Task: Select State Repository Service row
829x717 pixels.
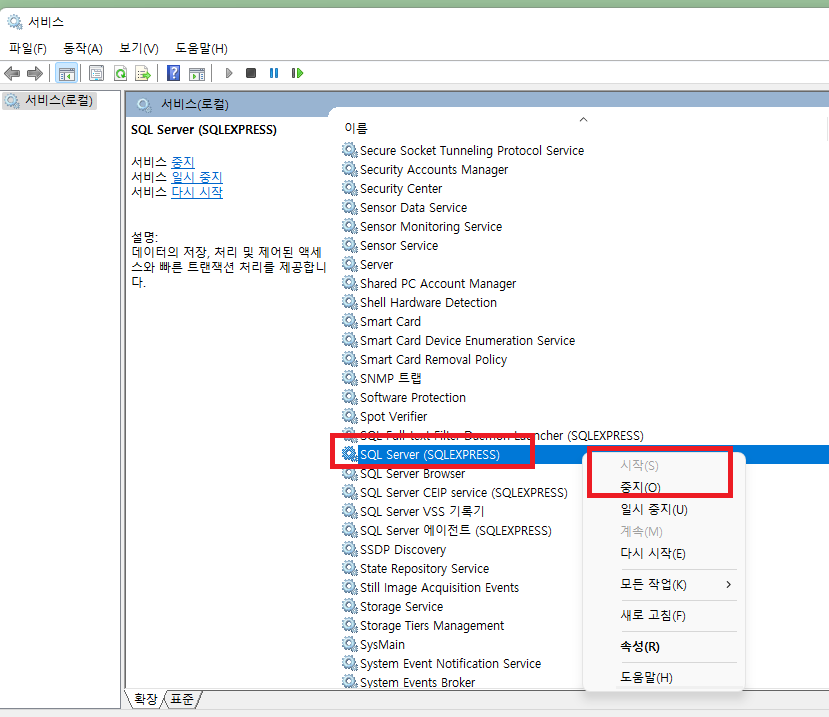Action: click(x=424, y=569)
